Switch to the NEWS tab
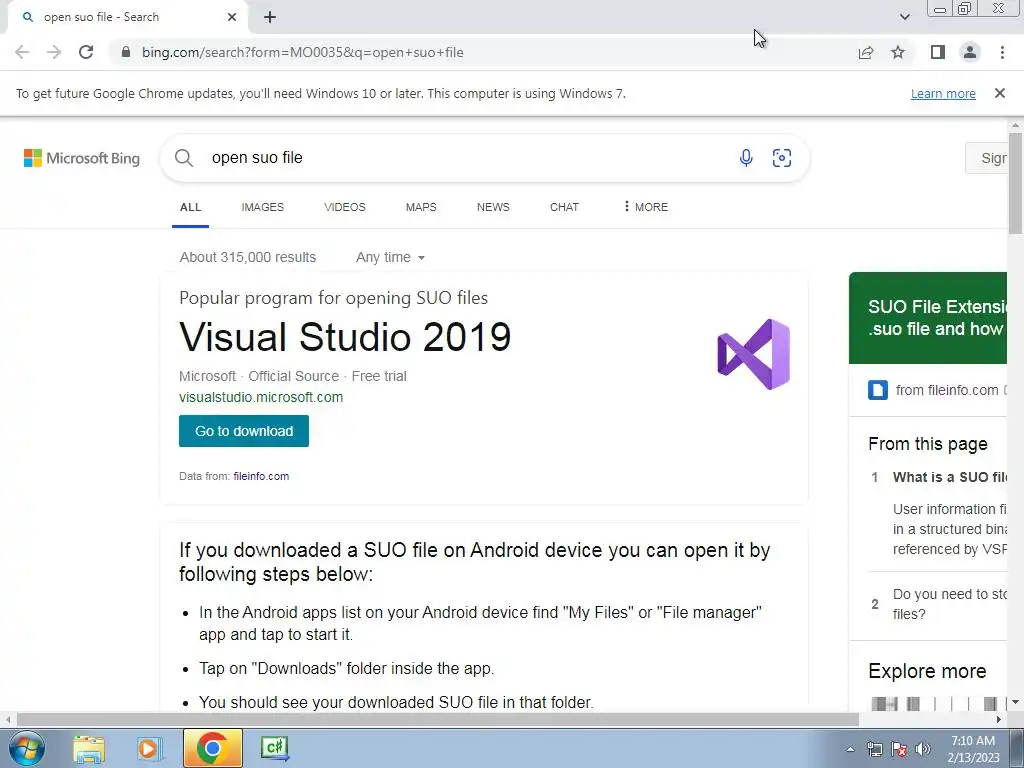 click(x=493, y=207)
